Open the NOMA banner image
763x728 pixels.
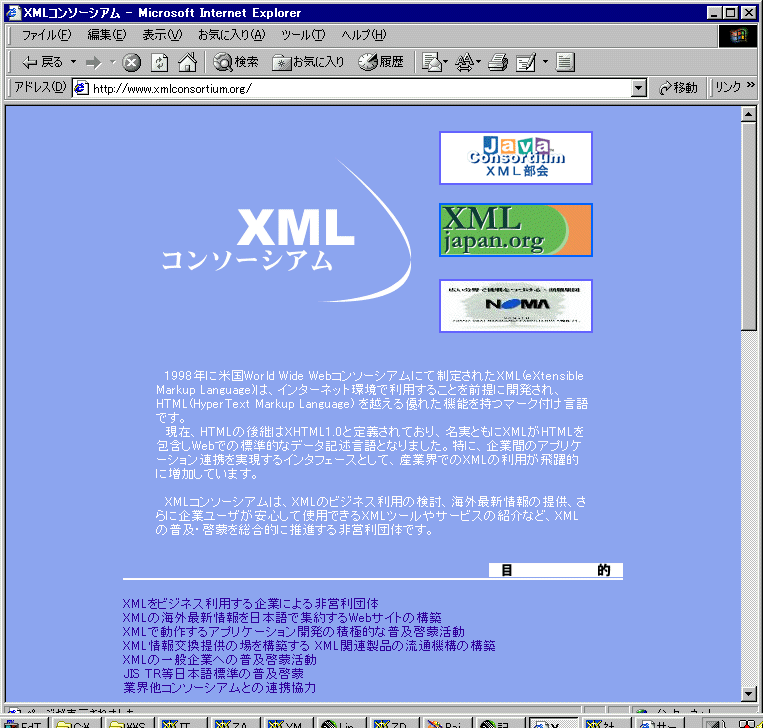[x=516, y=306]
